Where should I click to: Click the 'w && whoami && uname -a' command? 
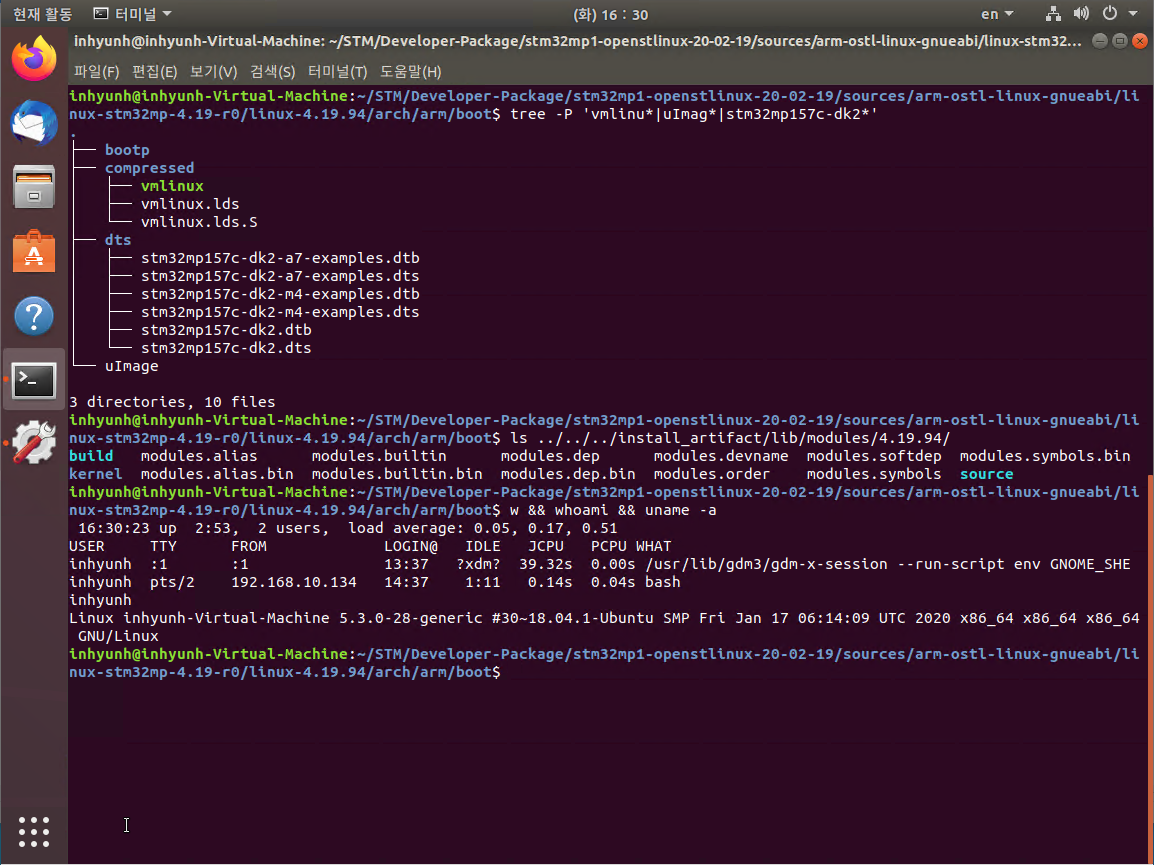(x=613, y=510)
